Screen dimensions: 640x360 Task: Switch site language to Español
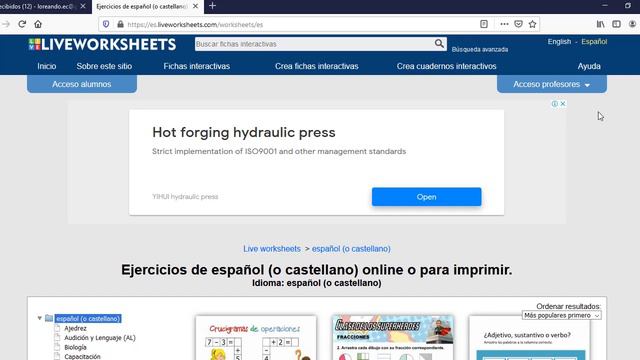tap(594, 42)
